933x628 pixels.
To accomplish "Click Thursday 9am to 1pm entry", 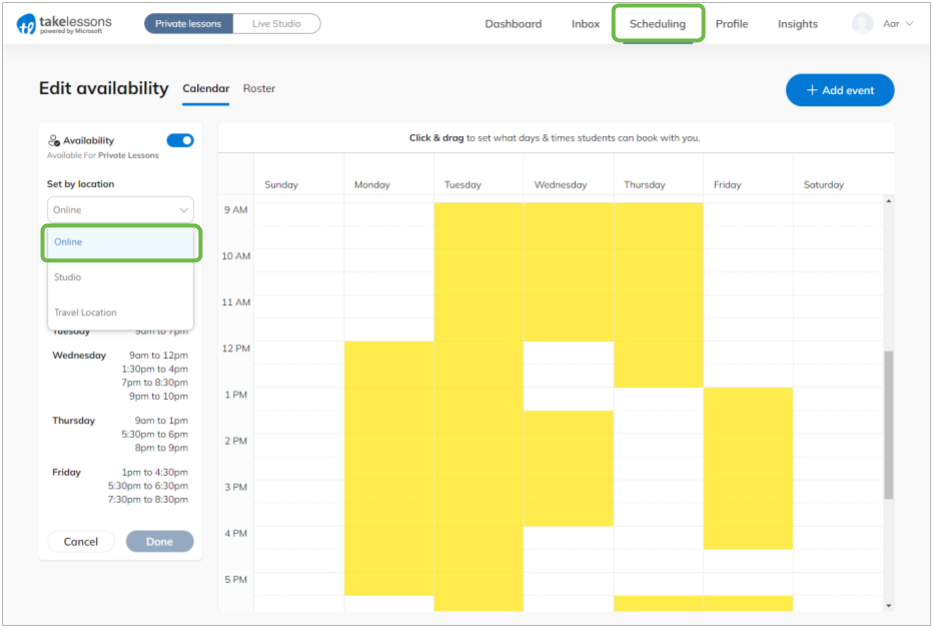I will [x=161, y=421].
